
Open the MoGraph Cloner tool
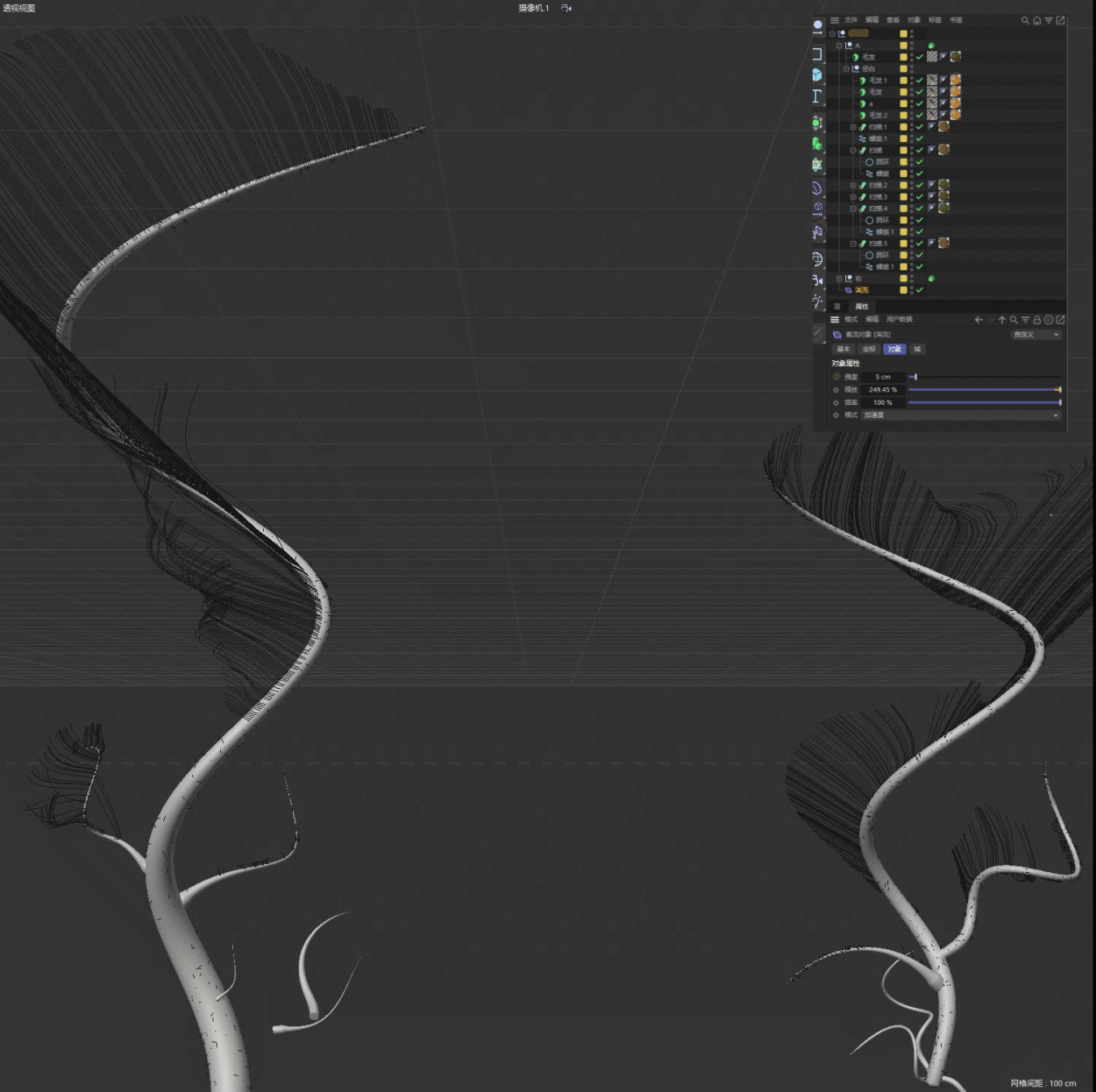[x=816, y=165]
